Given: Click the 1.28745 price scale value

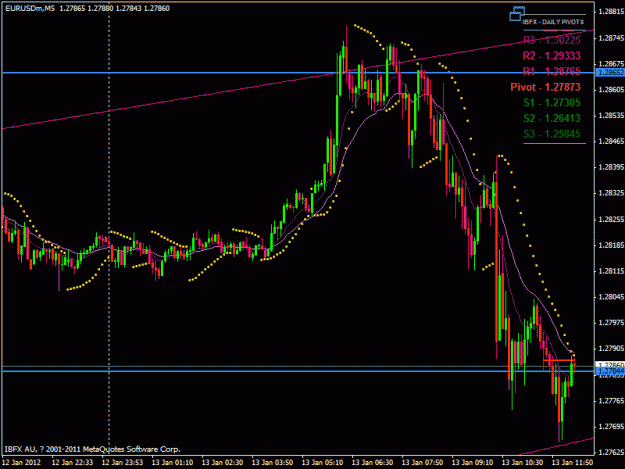Looking at the screenshot, I should point(611,38).
